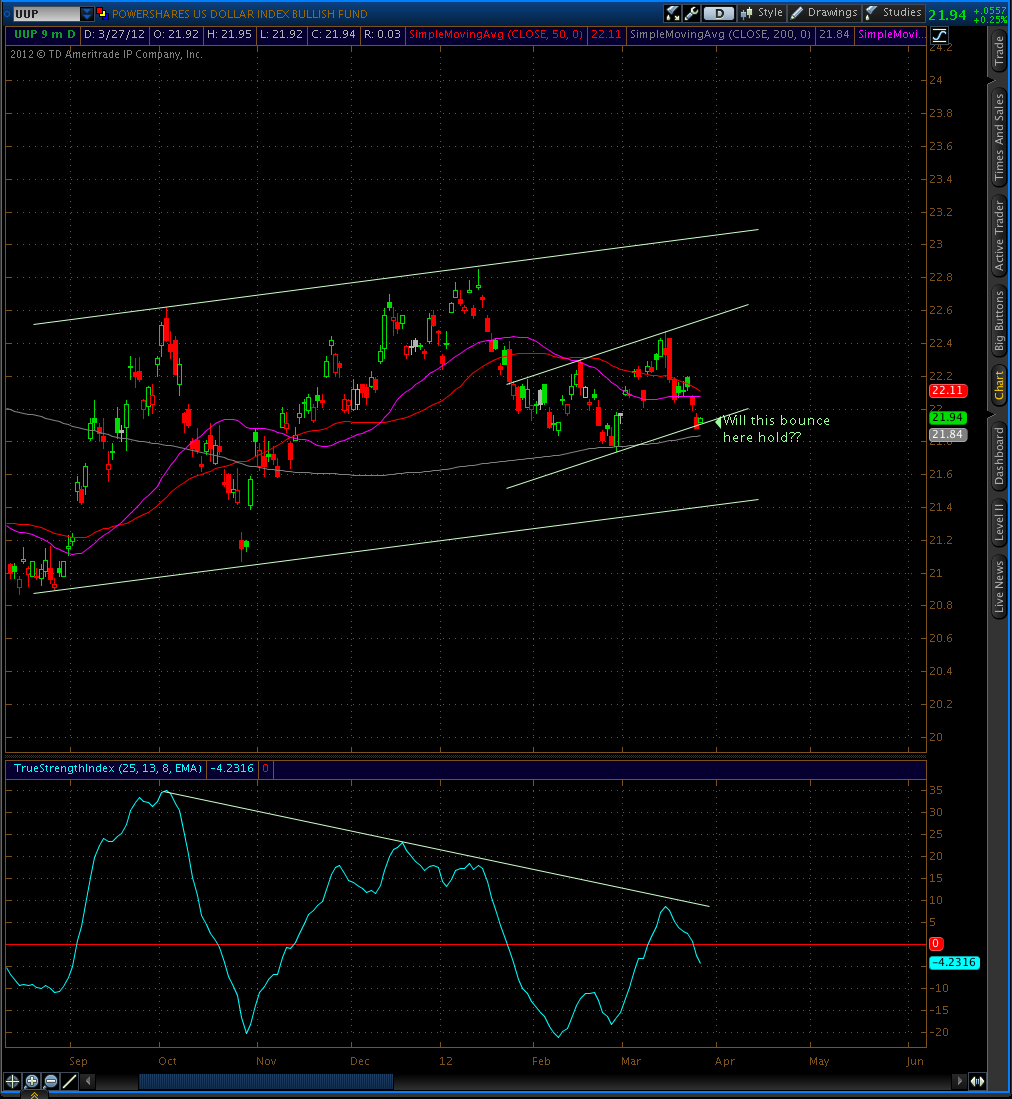This screenshot has width=1012, height=1099.
Task: Click the SimpleMovingAvg (CLOSE, 200, 0) label
Action: 720,34
